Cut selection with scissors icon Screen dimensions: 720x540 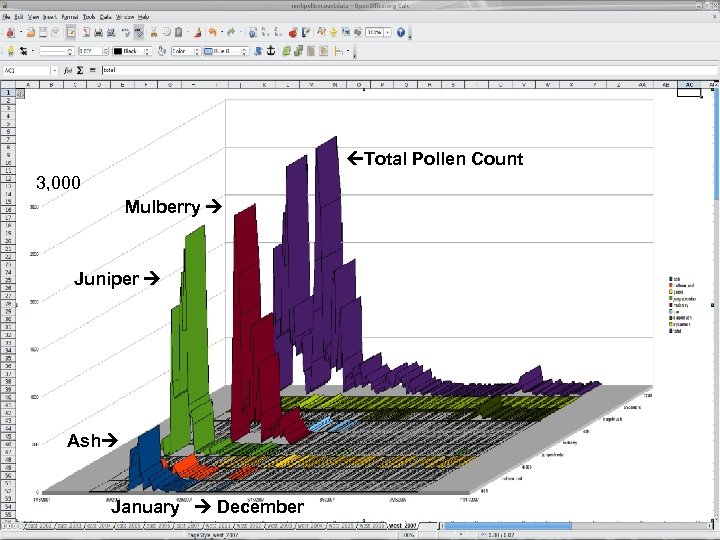[x=153, y=33]
